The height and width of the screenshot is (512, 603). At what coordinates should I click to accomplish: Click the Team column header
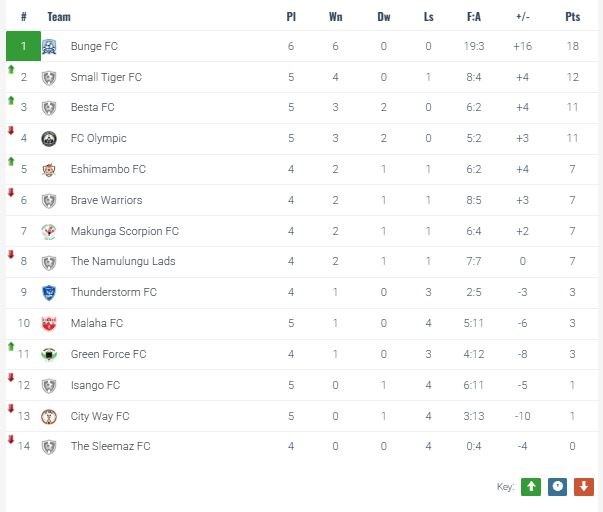tap(59, 17)
